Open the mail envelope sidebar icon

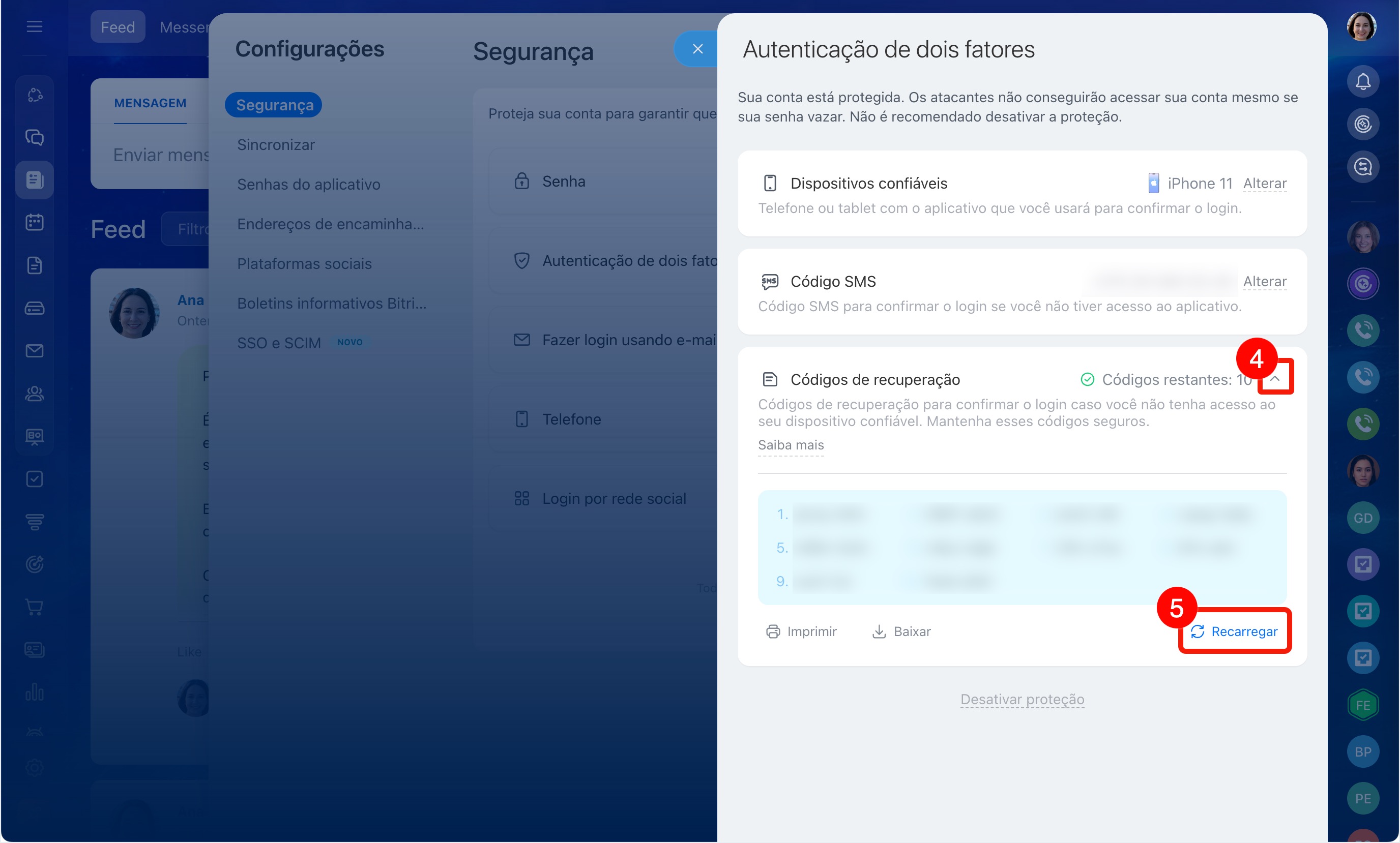35,350
